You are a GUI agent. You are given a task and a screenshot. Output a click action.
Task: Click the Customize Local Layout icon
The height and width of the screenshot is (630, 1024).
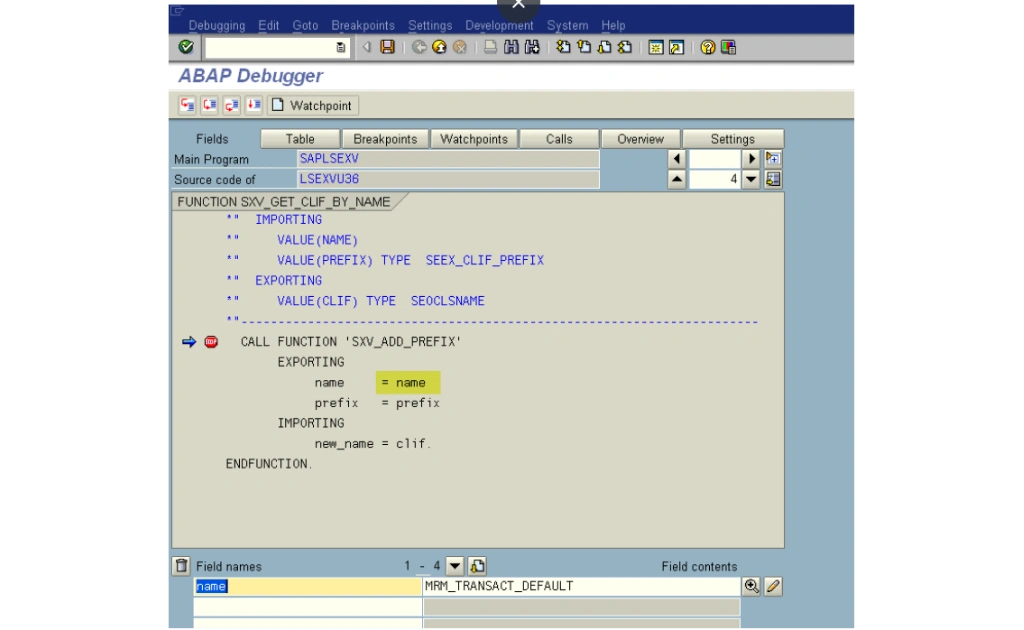pos(728,47)
